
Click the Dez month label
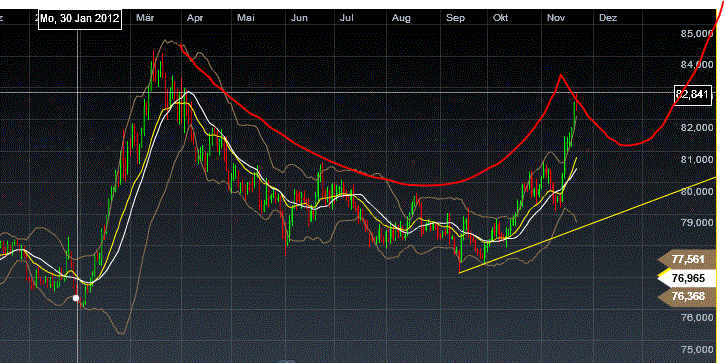[608, 18]
